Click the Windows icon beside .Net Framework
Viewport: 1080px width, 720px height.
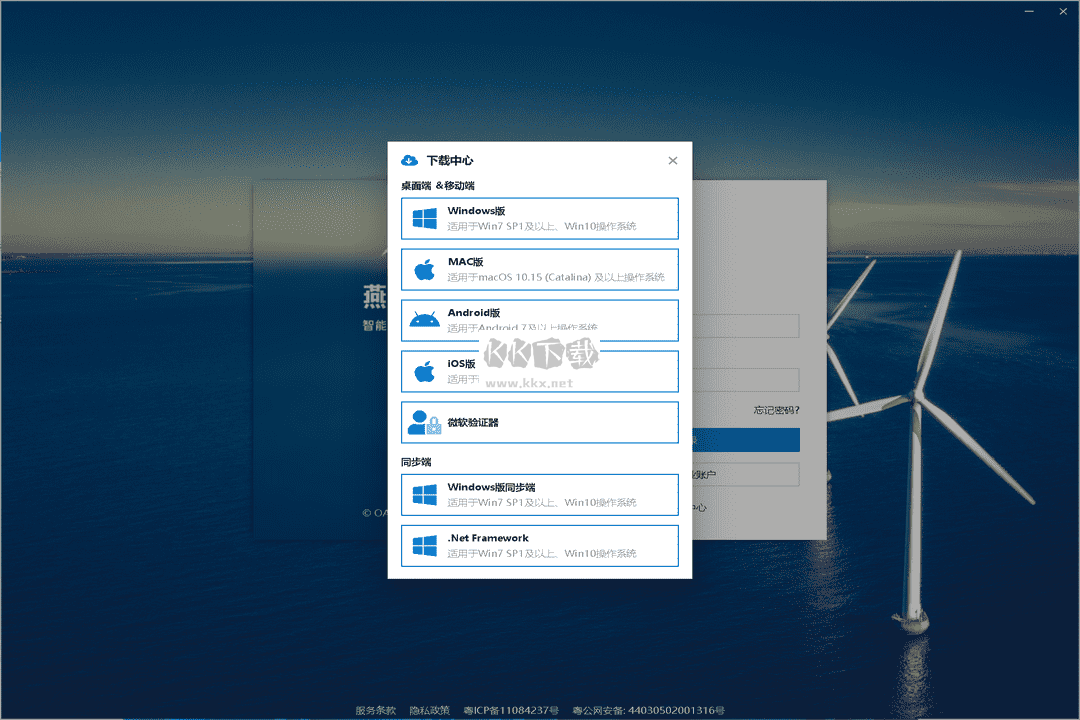425,546
